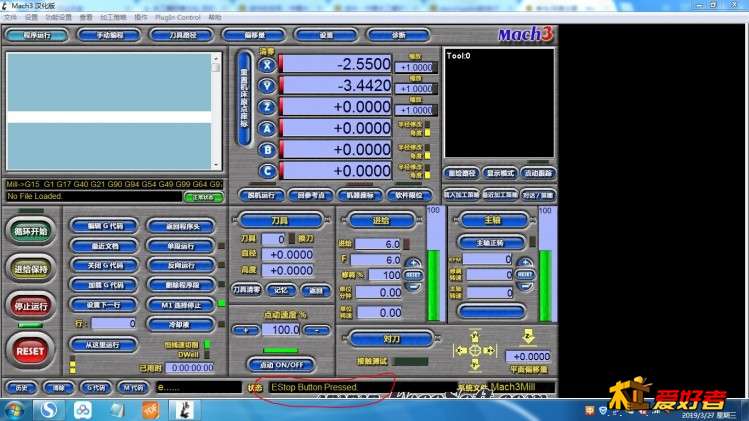Click the red RESET emergency button
The image size is (749, 421).
pyautogui.click(x=30, y=351)
